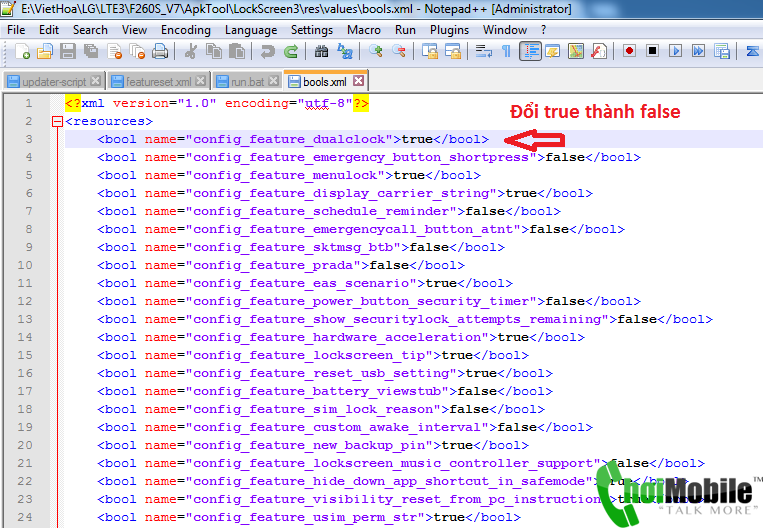Viewport: 763px width, 528px height.
Task: Close the featureset.xml tab
Action: (x=200, y=81)
